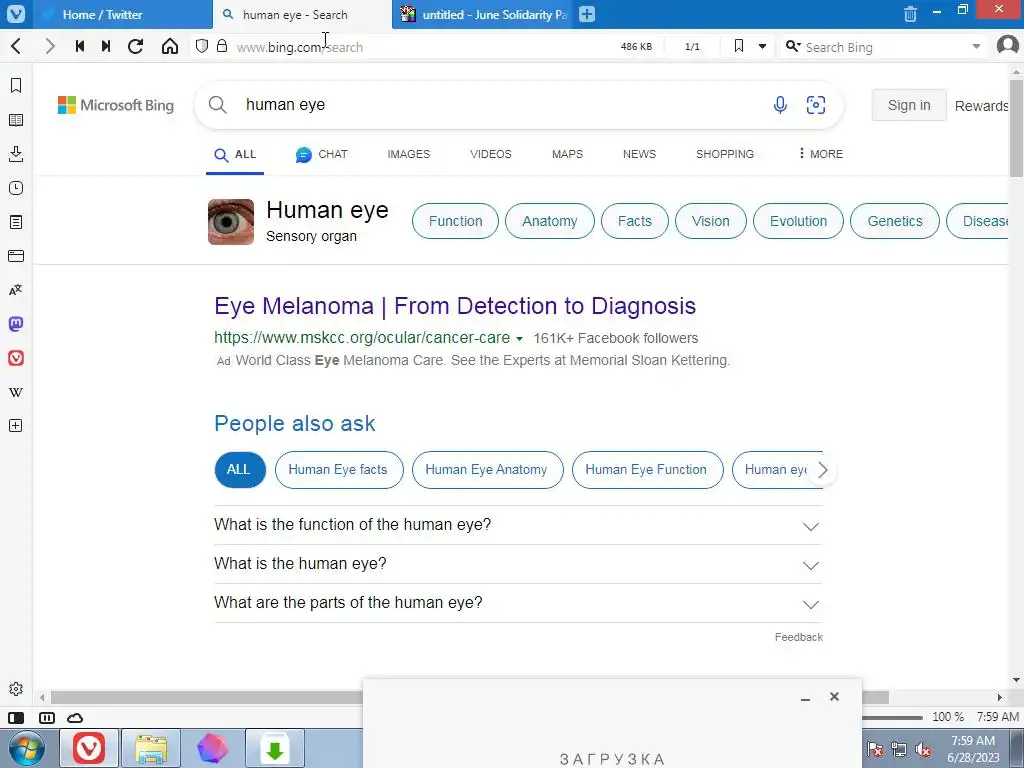The height and width of the screenshot is (768, 1024).
Task: Open Vivaldi web panel in sidebar
Action: (x=16, y=358)
